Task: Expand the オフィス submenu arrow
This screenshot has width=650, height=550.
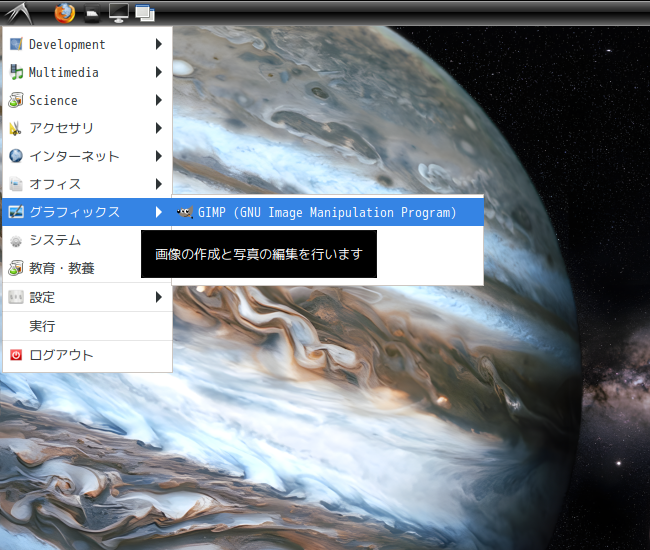Action: click(x=159, y=184)
